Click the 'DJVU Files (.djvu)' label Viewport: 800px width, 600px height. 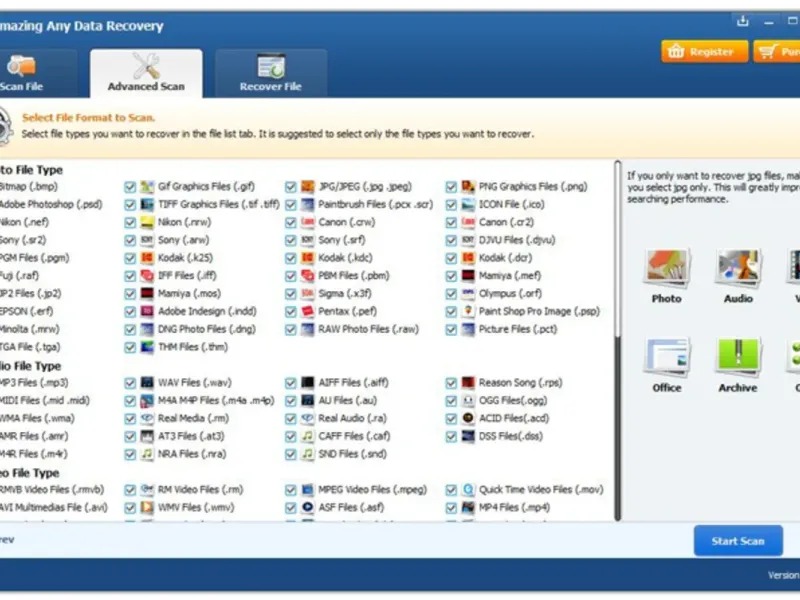[517, 240]
